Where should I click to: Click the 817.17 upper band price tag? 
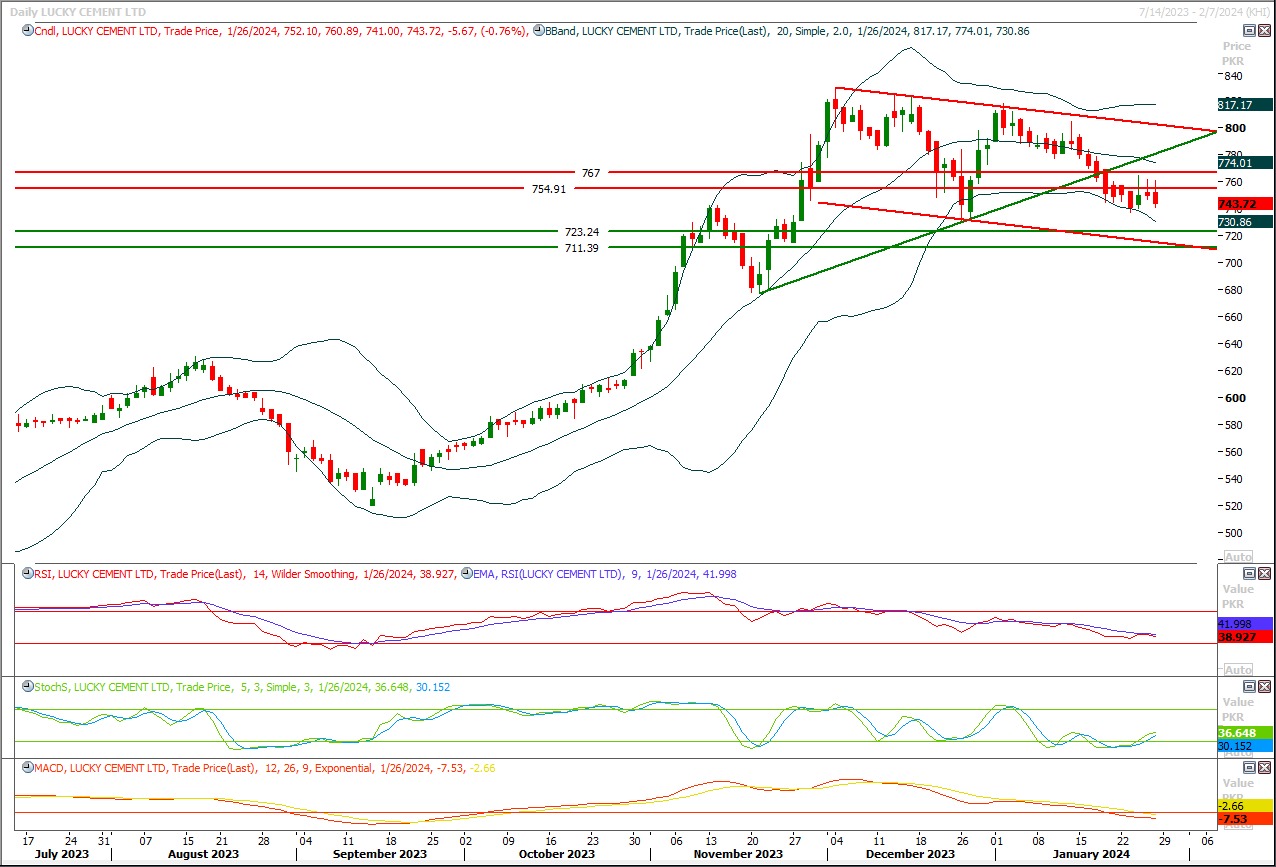(1245, 104)
